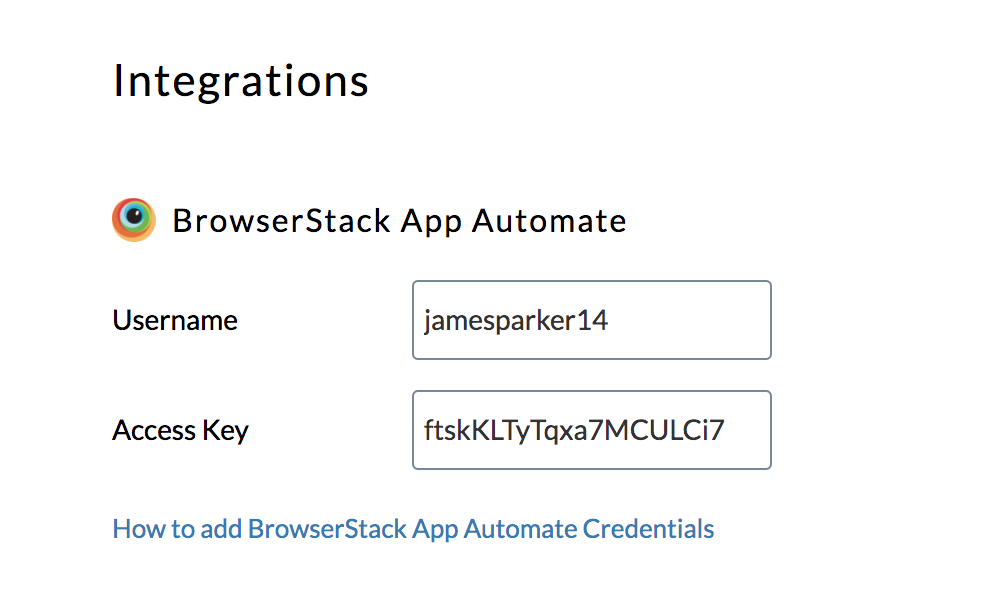The height and width of the screenshot is (590, 996).
Task: Click inside the Username input field
Action: click(591, 320)
